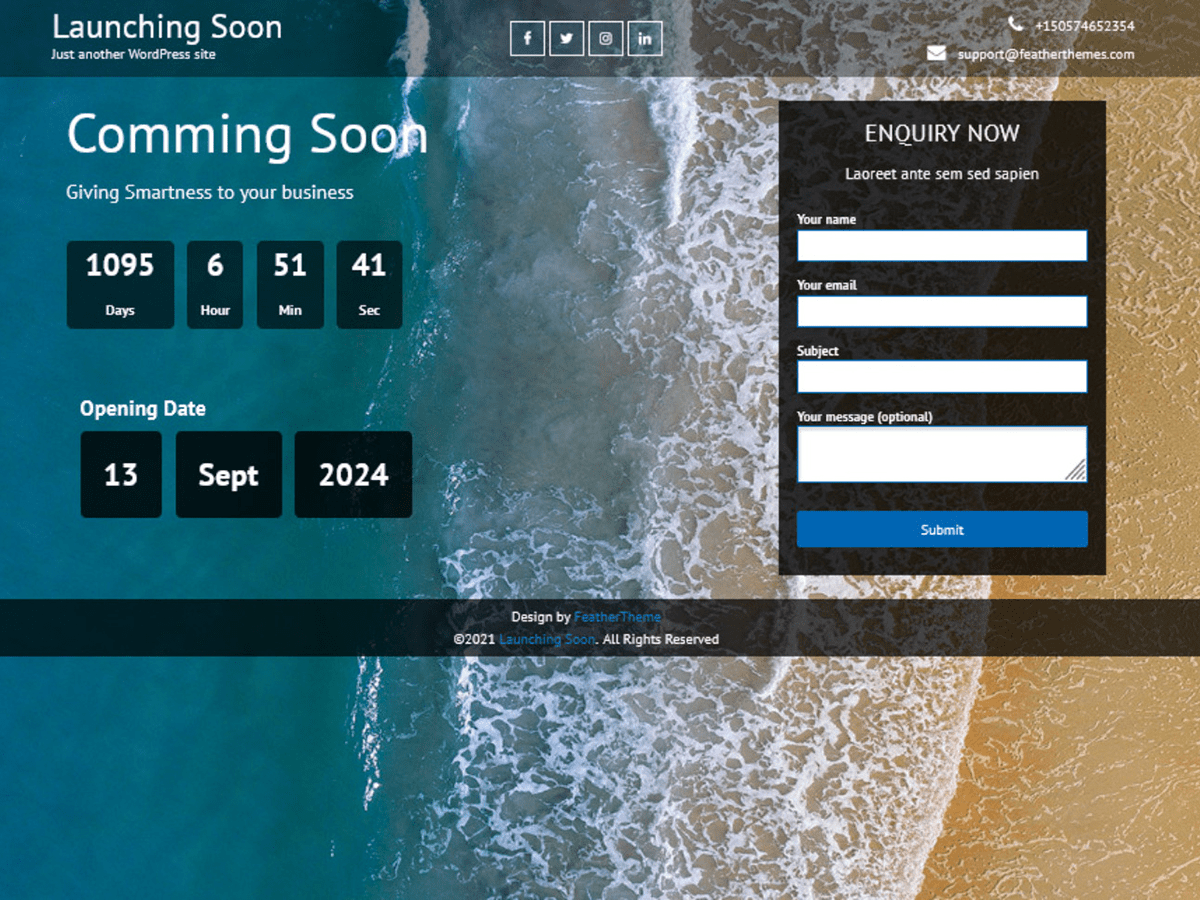The height and width of the screenshot is (900, 1200).
Task: Click the Twitter social icon
Action: coord(566,38)
